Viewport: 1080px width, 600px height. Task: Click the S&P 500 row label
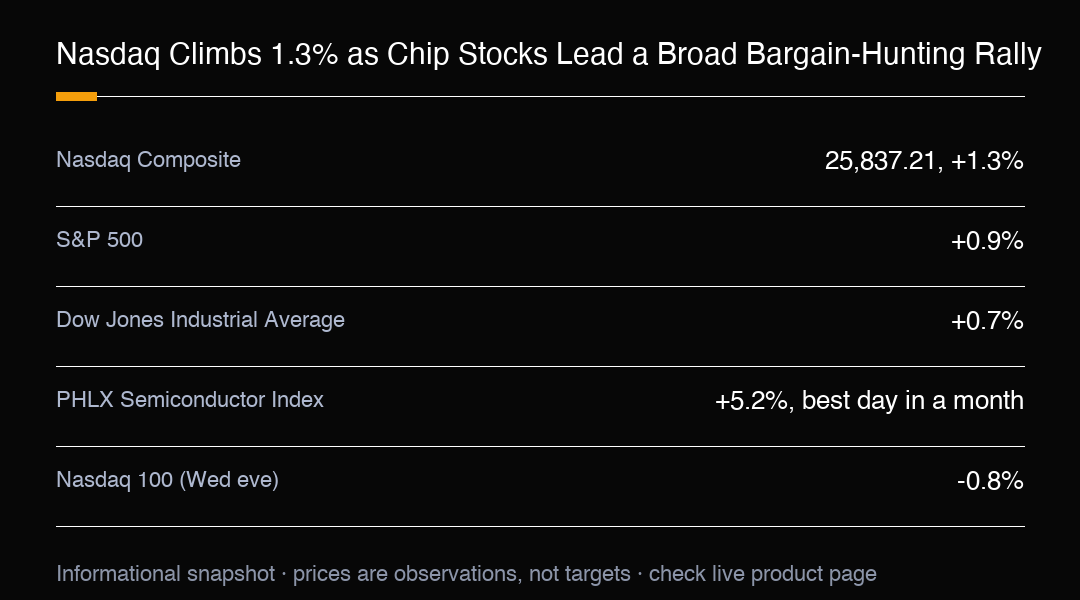click(99, 240)
